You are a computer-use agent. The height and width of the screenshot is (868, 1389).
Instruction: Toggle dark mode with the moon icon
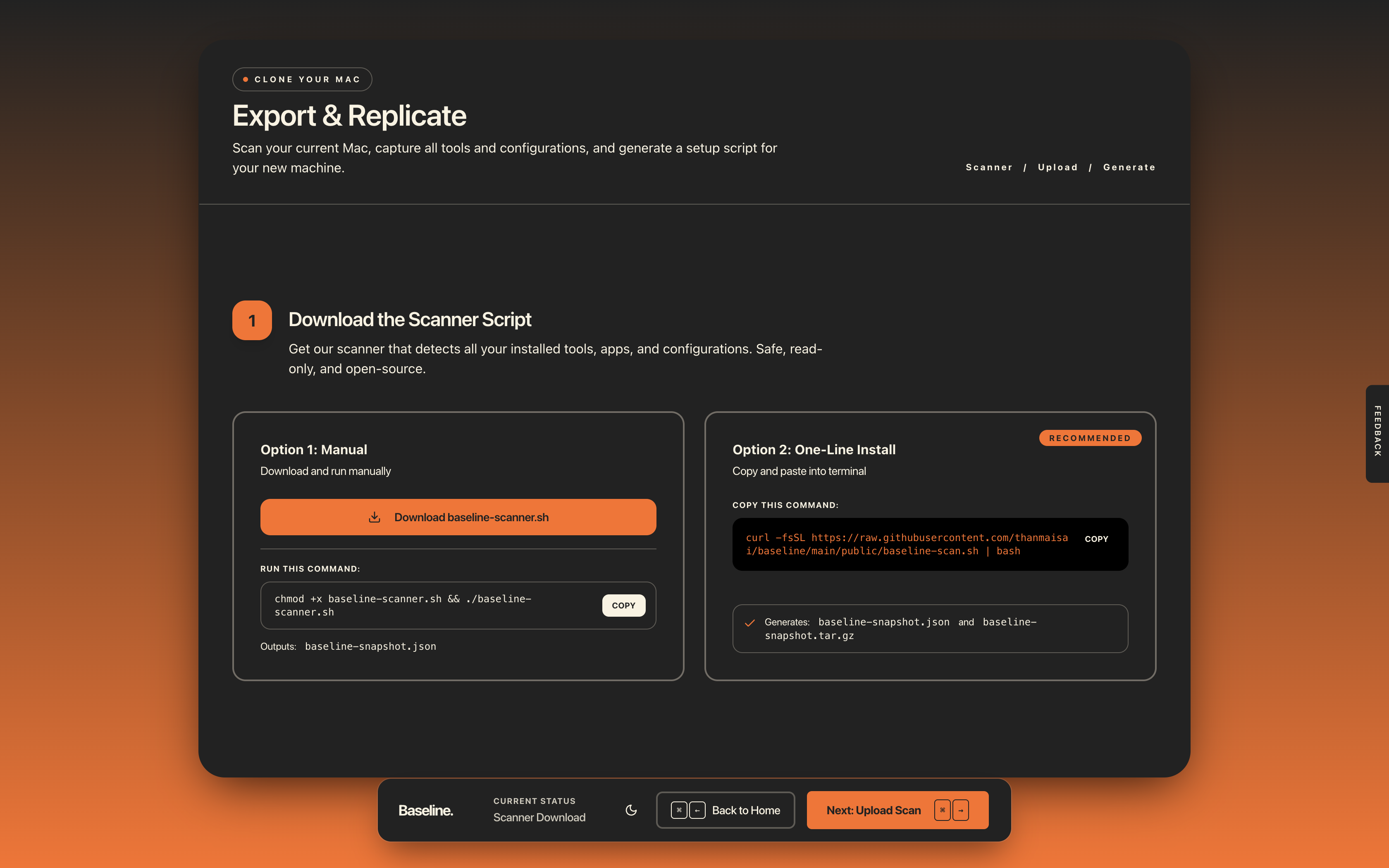631,810
